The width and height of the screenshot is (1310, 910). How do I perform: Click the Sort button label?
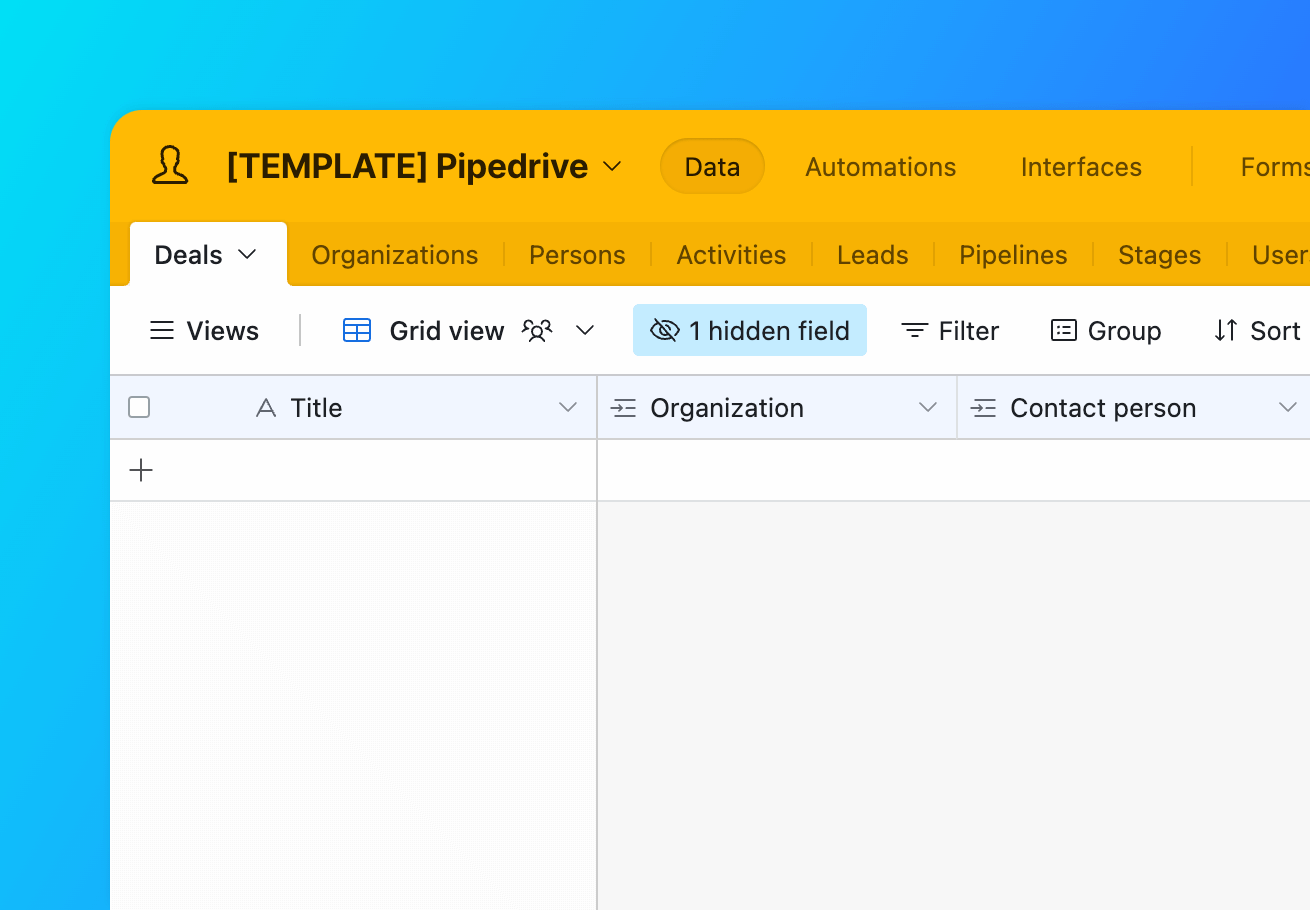pyautogui.click(x=1275, y=331)
